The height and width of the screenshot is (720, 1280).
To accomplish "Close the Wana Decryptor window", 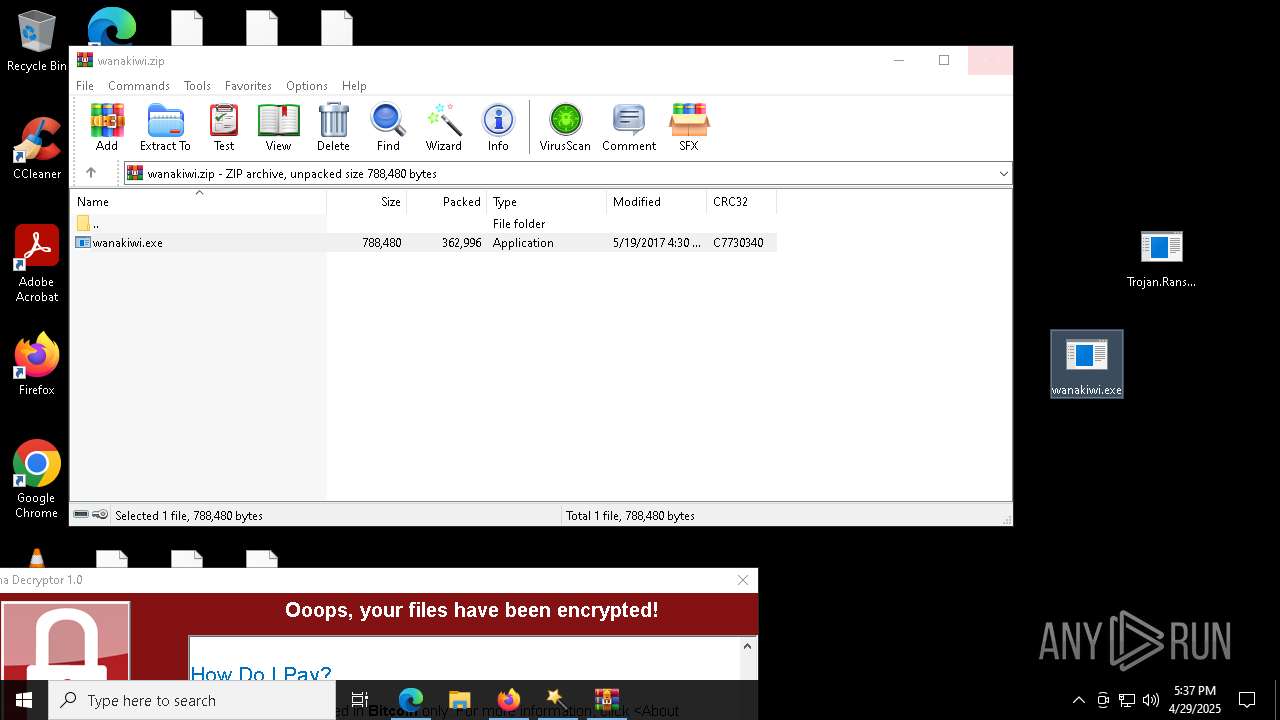I will pos(743,580).
